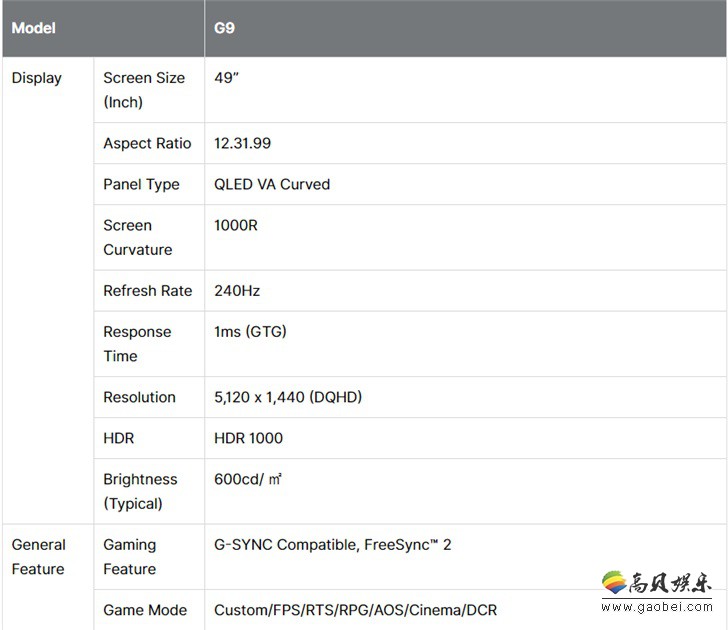Image resolution: width=728 pixels, height=630 pixels.
Task: Click the Display category cell
Action: coord(36,78)
